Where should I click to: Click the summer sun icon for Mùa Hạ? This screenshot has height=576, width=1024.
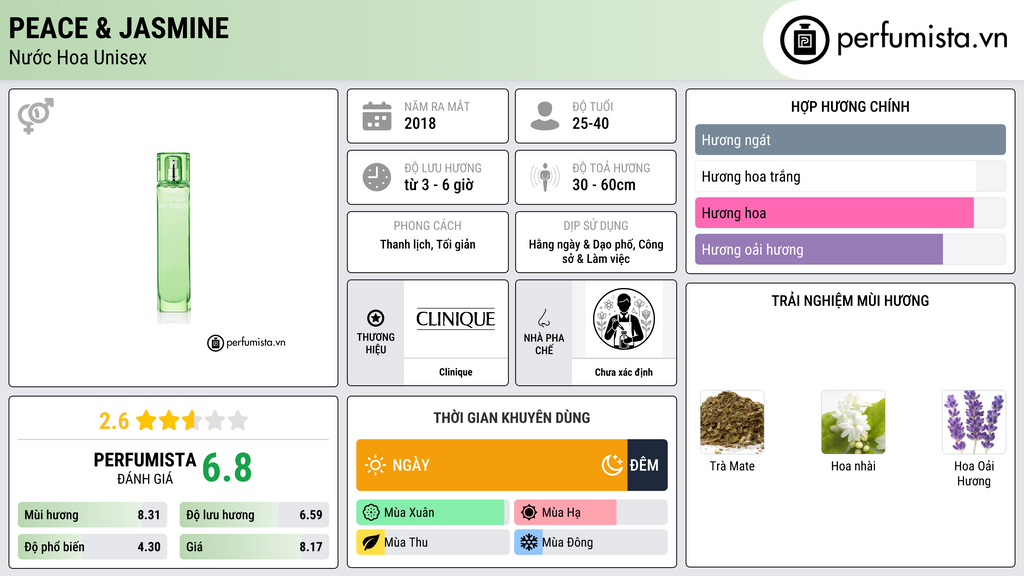(x=529, y=513)
